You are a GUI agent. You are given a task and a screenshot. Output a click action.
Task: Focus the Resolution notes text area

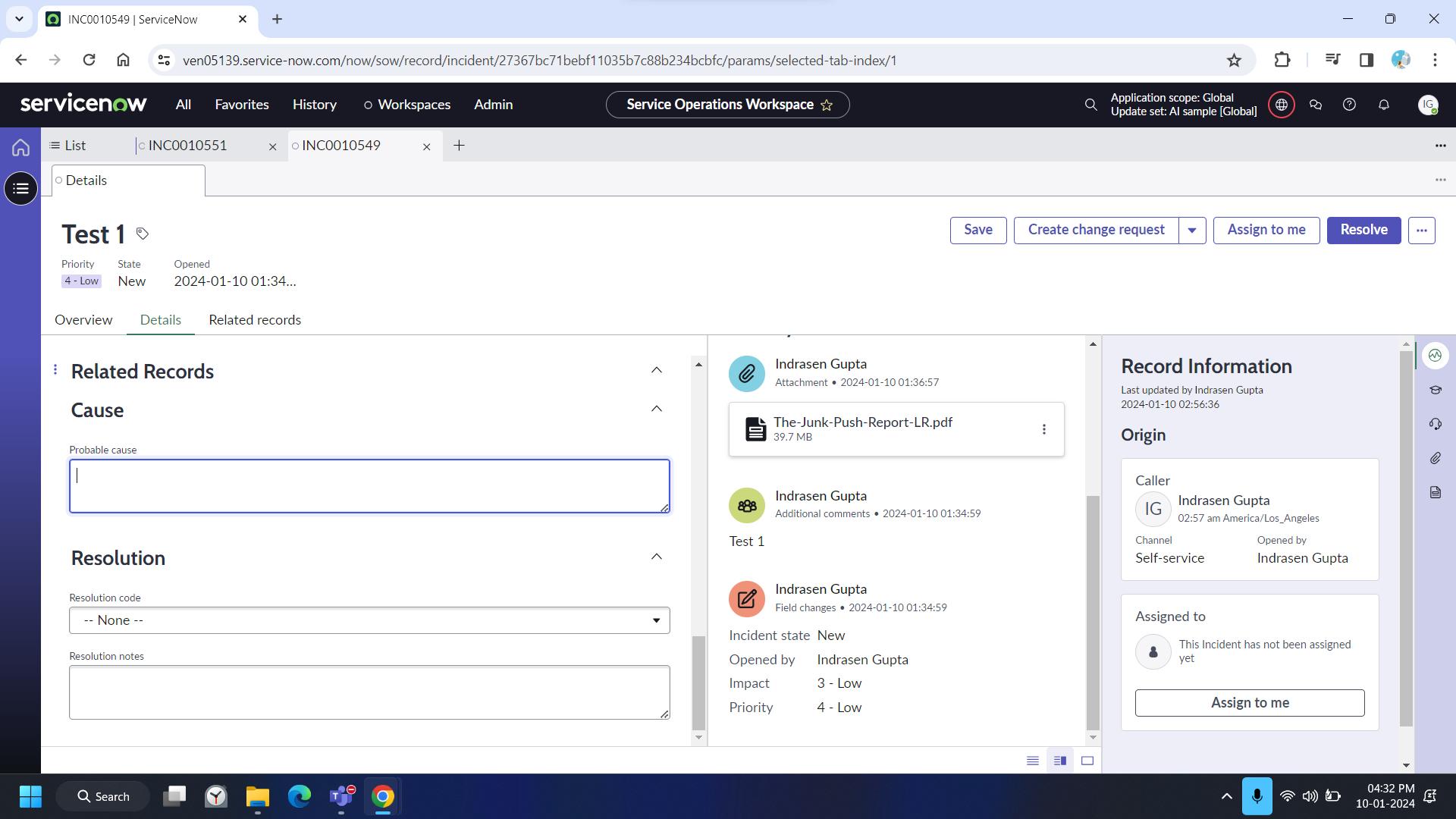[369, 692]
